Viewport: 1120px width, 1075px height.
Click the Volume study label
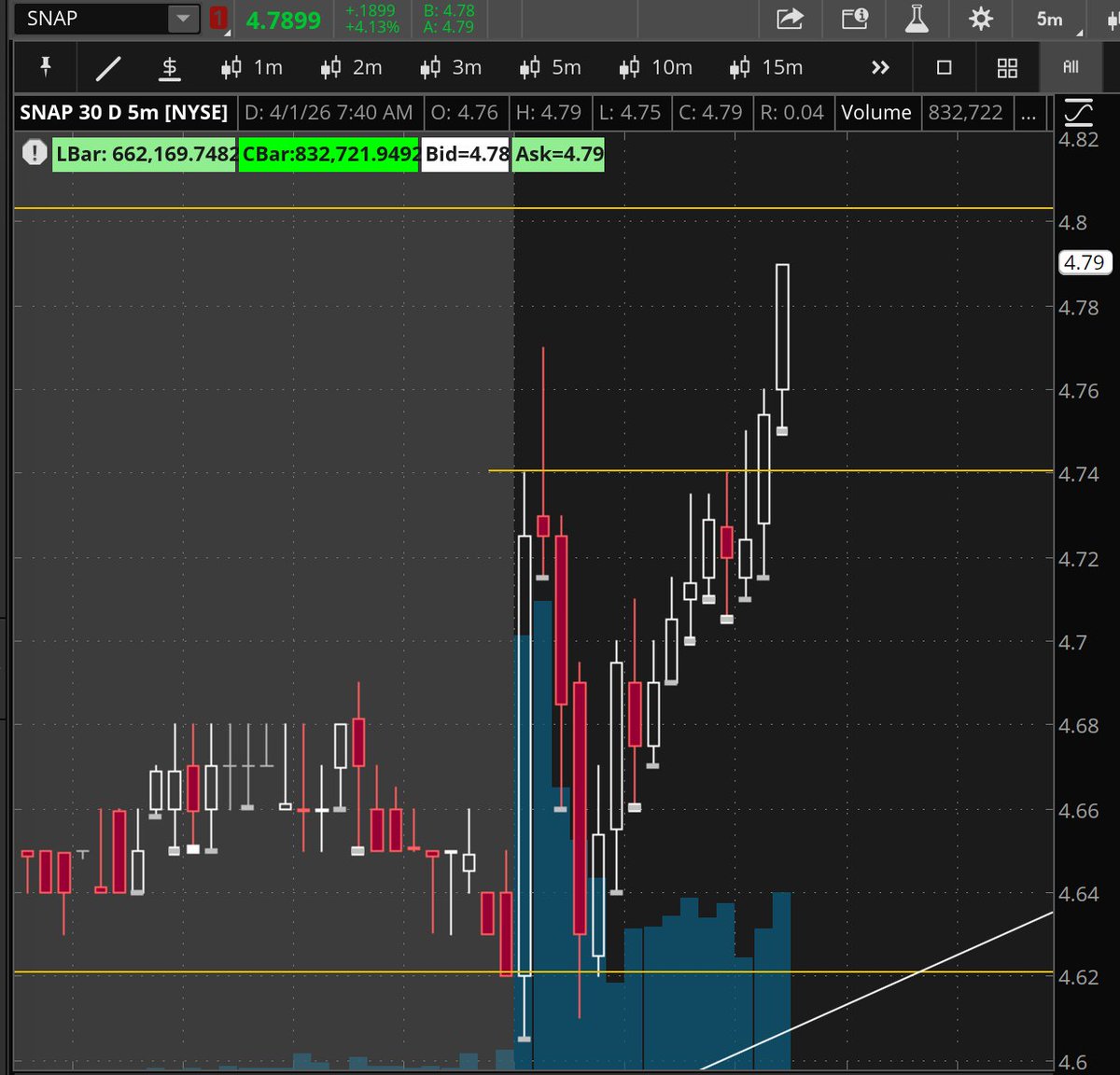pyautogui.click(x=875, y=113)
